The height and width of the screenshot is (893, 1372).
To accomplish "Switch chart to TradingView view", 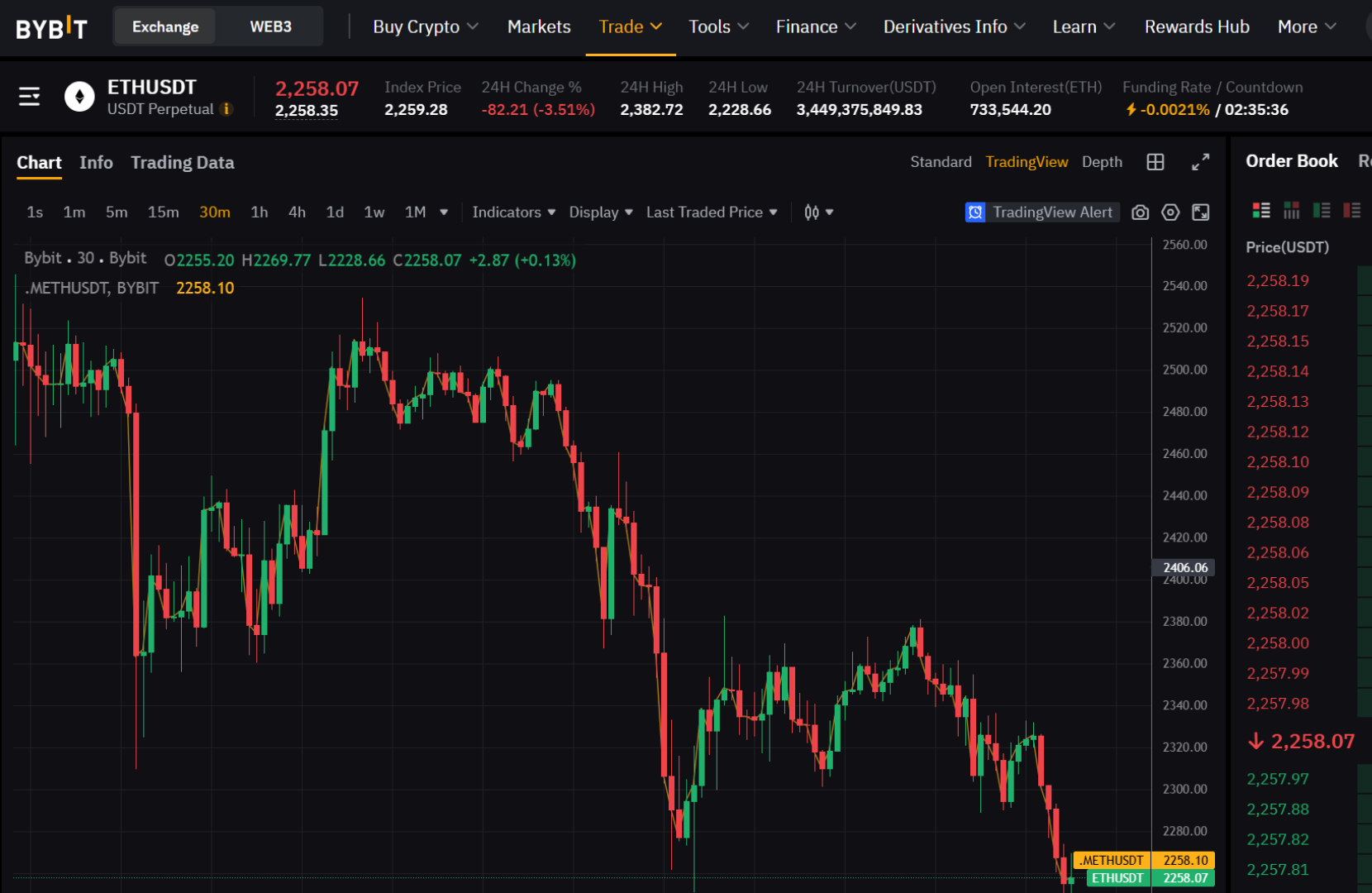I will tap(1027, 162).
